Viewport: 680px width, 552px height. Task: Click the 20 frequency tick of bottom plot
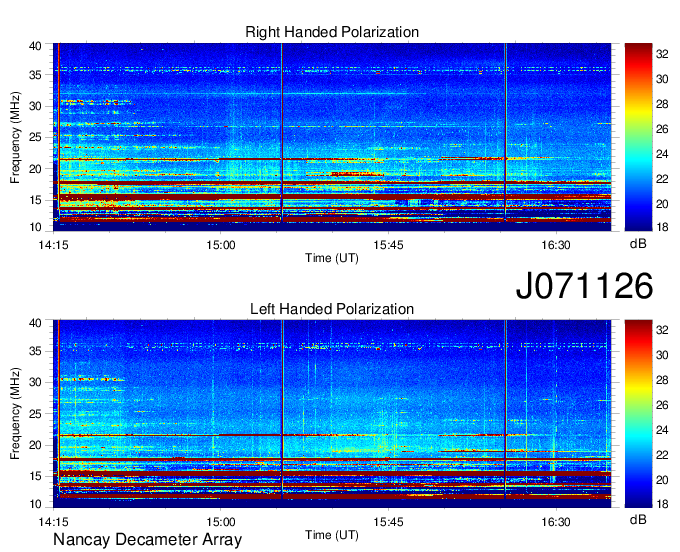click(x=35, y=445)
